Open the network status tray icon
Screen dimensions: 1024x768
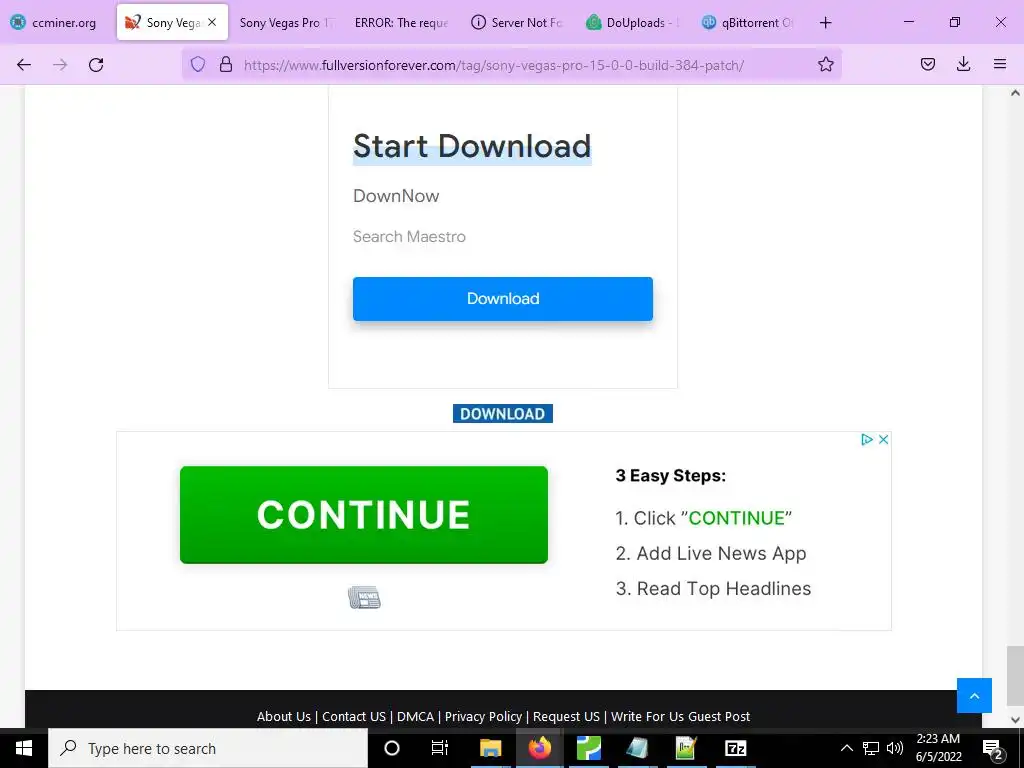click(871, 748)
